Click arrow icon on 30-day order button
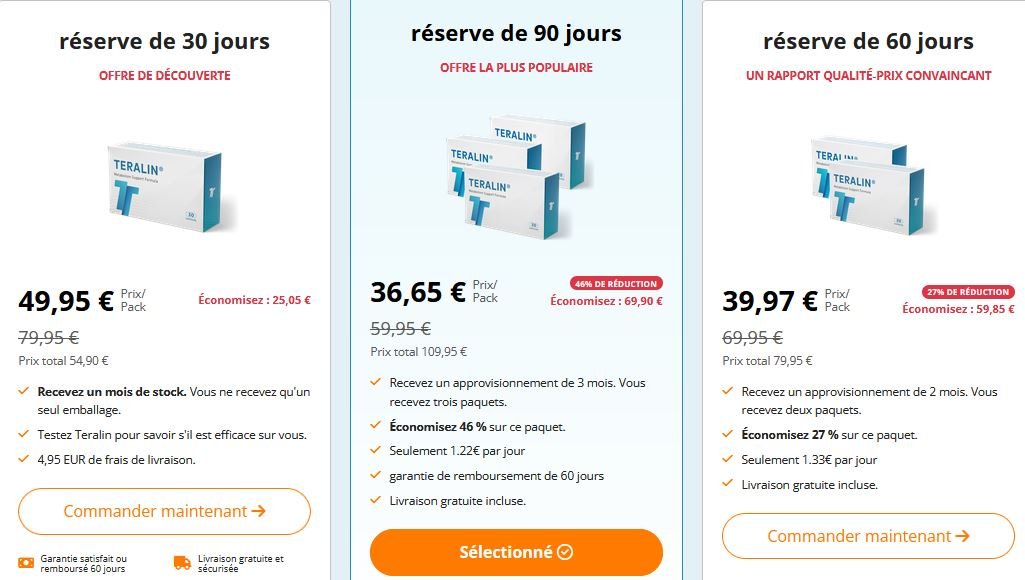Image resolution: width=1025 pixels, height=580 pixels. [259, 511]
